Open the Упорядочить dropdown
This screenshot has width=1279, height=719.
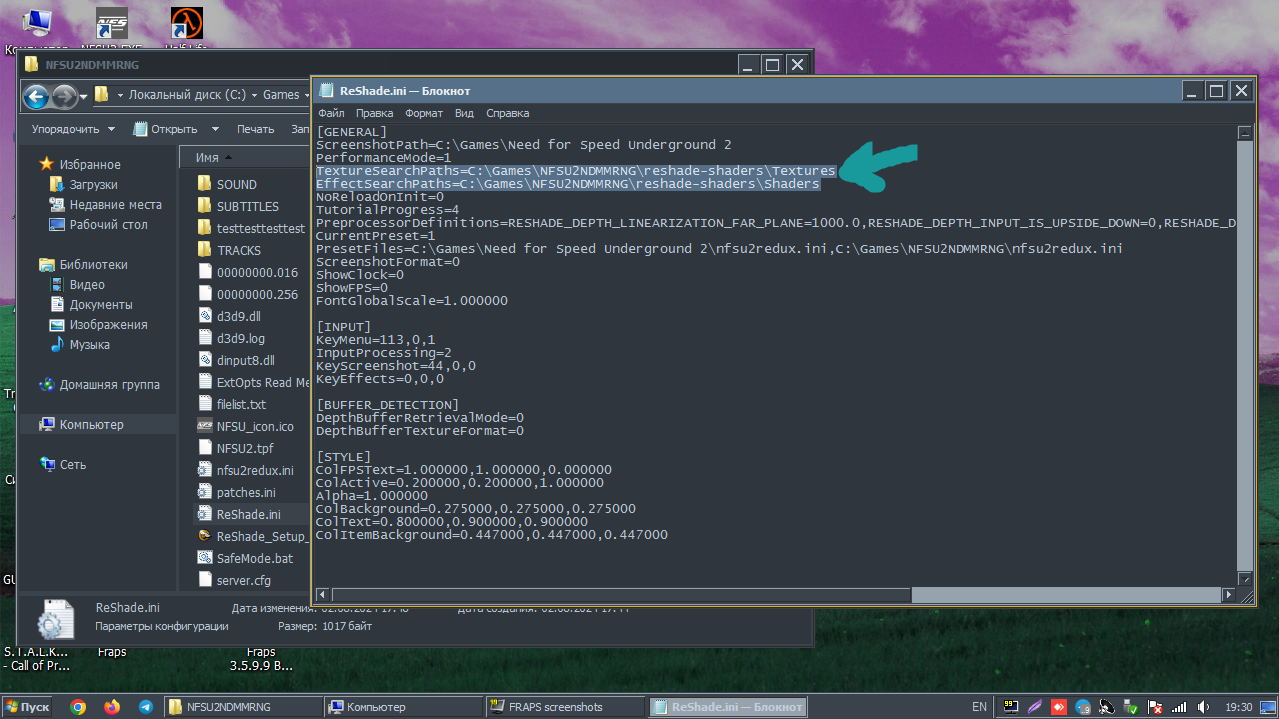pos(73,129)
